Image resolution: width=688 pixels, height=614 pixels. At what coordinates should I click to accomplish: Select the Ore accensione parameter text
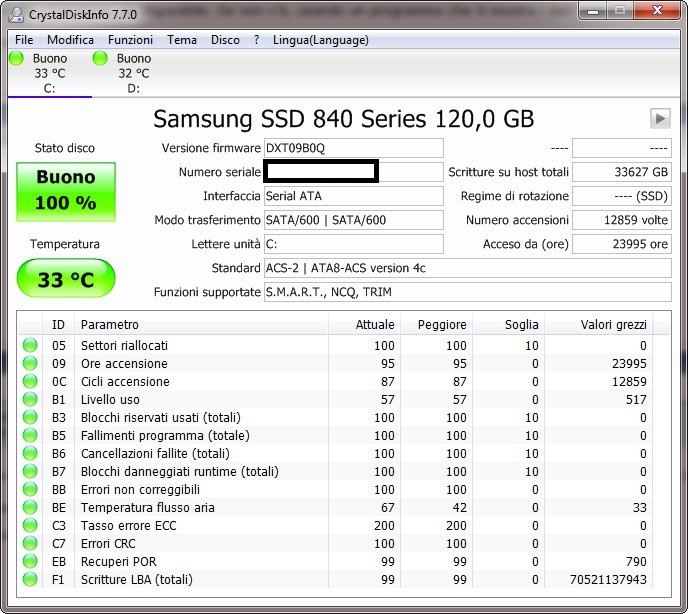124,363
